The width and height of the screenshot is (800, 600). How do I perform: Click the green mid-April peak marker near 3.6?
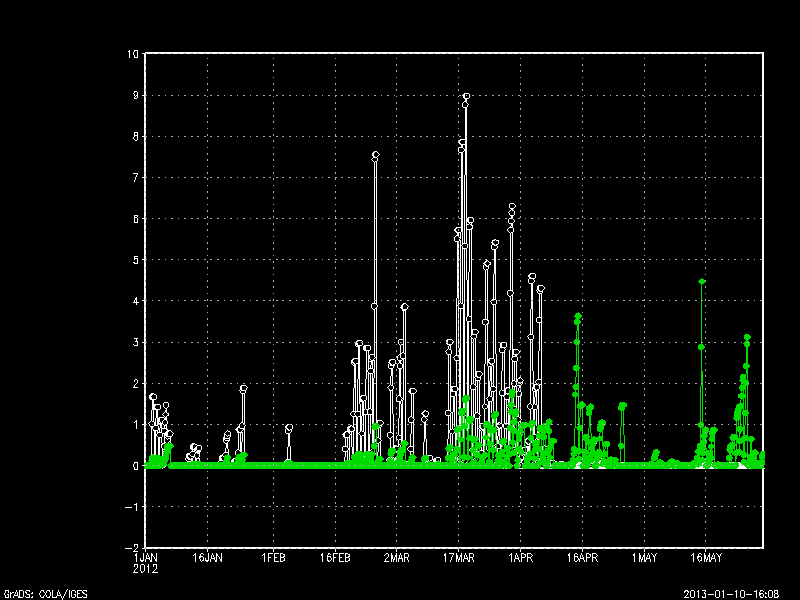578,316
